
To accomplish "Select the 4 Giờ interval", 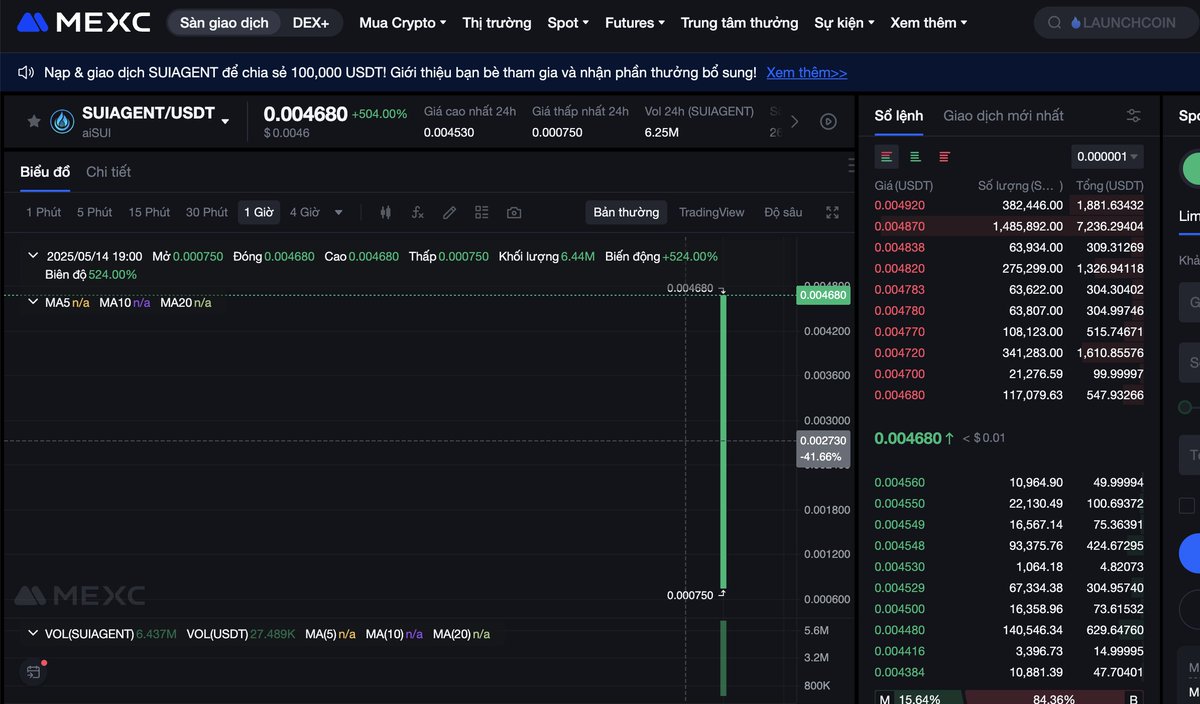I will click(305, 212).
